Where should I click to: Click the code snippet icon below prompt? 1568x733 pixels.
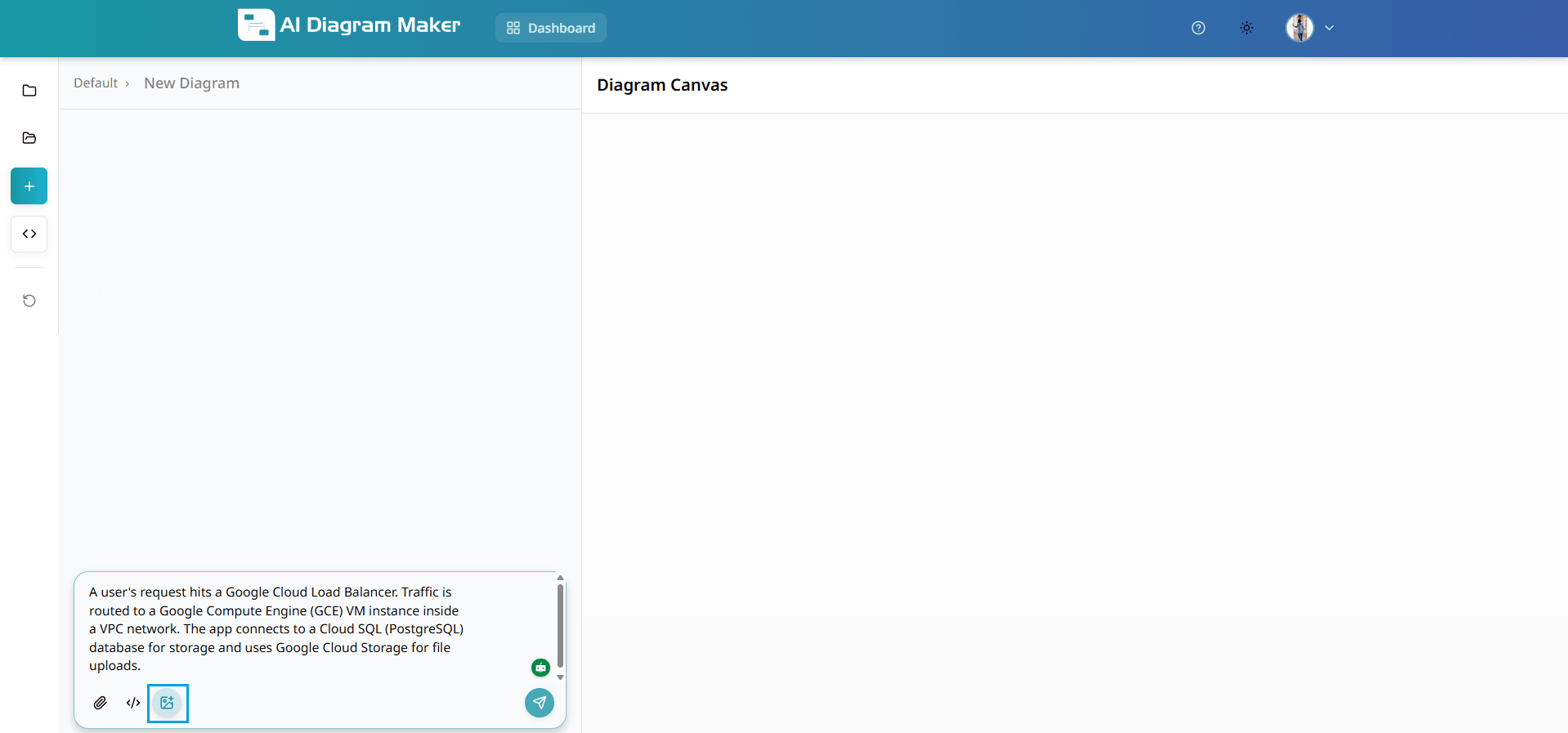(133, 703)
